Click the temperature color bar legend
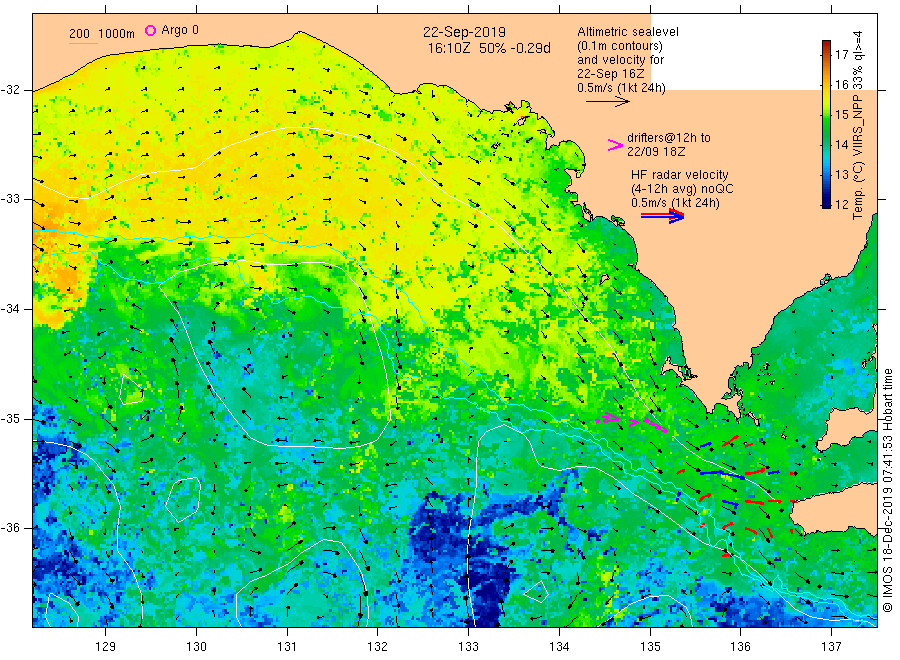 pos(826,124)
